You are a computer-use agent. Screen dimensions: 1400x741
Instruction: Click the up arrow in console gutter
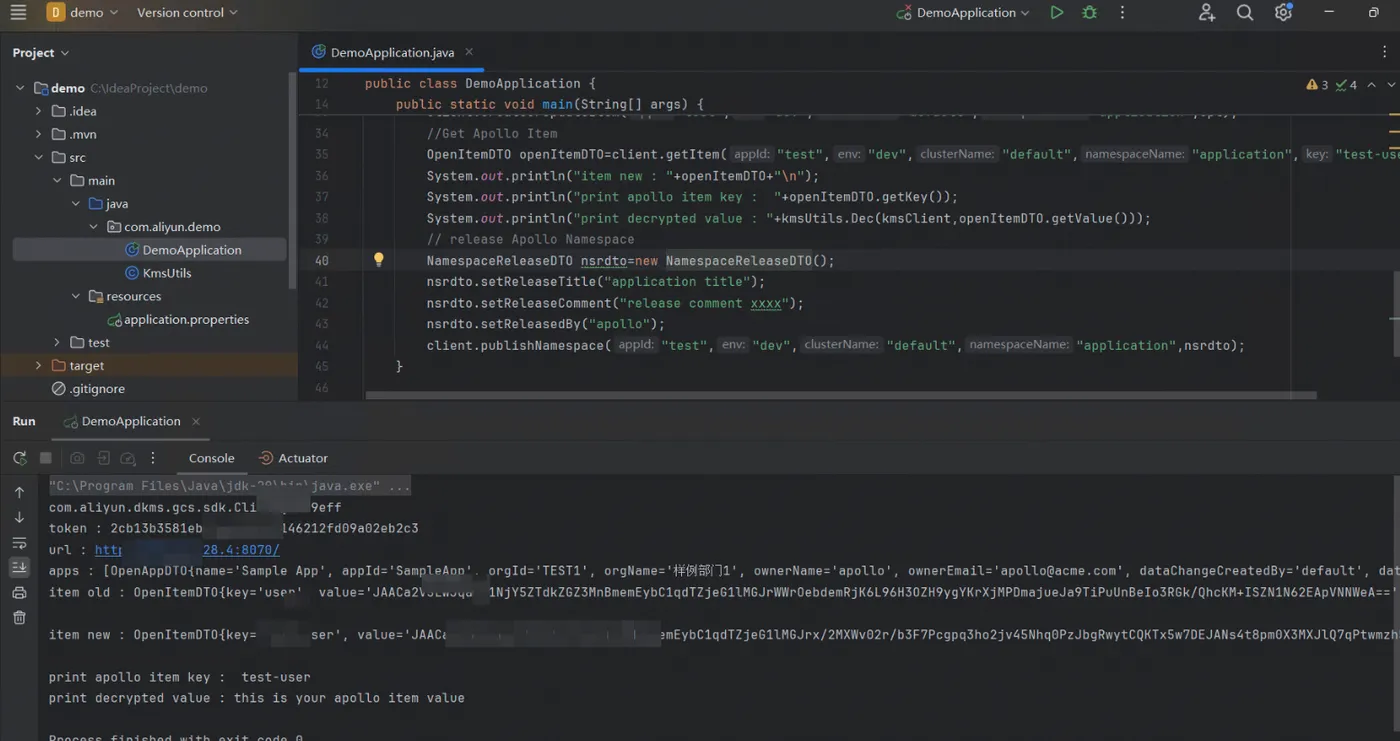coord(19,493)
